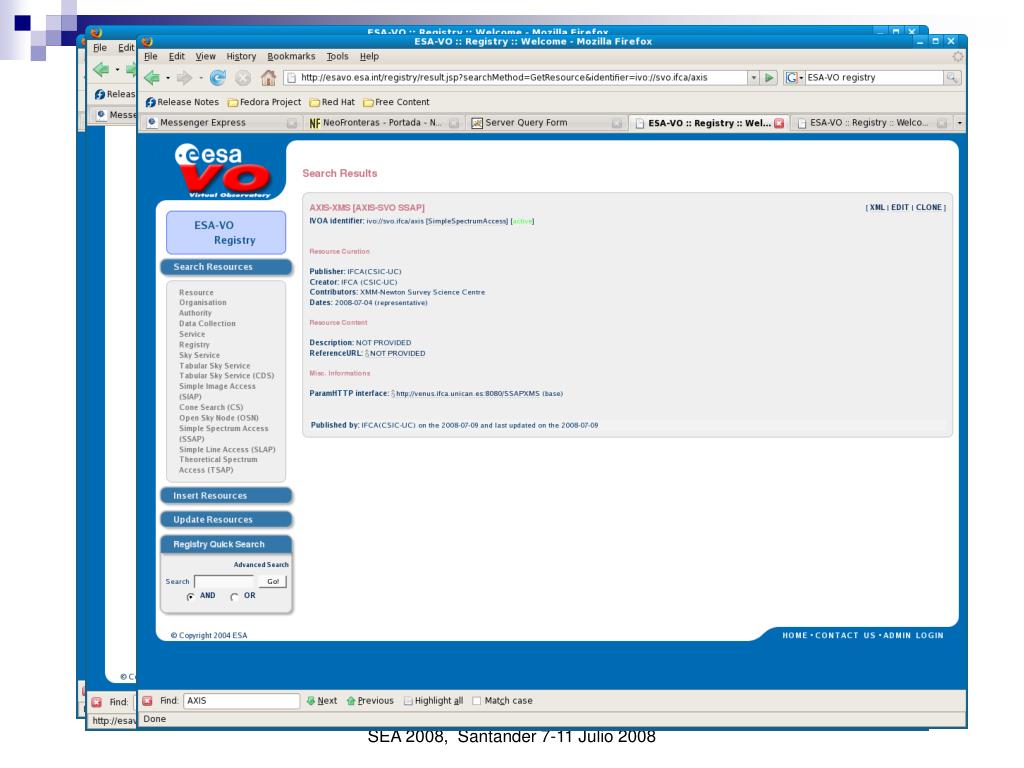Open the Data Collection sidebar link
This screenshot has height=768, width=1024.
click(207, 324)
